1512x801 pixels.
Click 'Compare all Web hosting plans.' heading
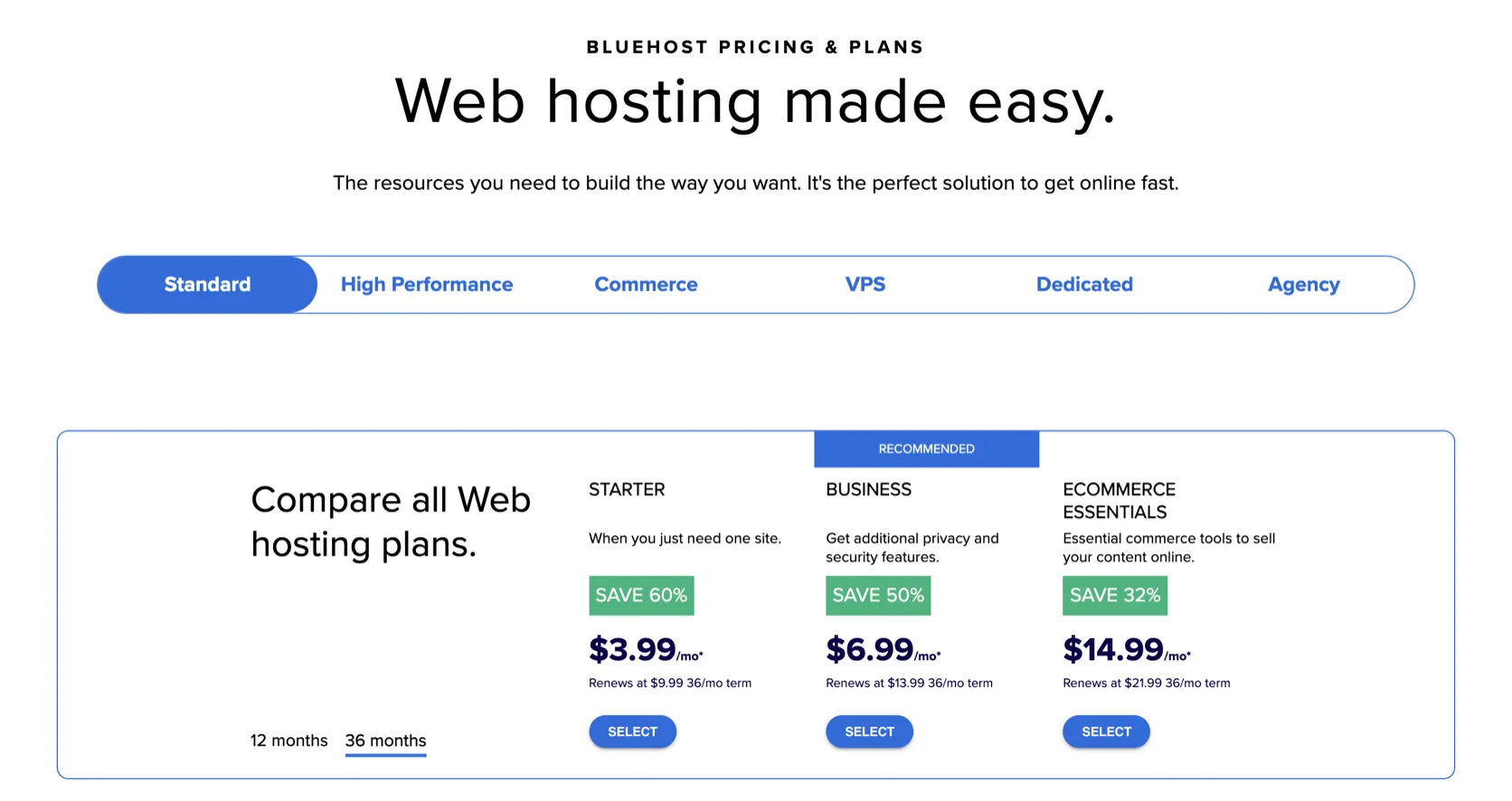pyautogui.click(x=391, y=522)
